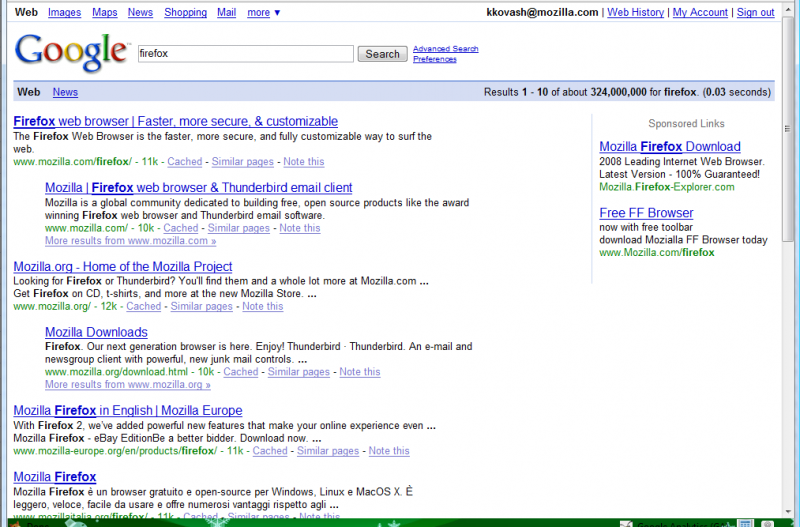
Task: Click 'More results from www.mozilla.com' link
Action: pyautogui.click(x=130, y=241)
